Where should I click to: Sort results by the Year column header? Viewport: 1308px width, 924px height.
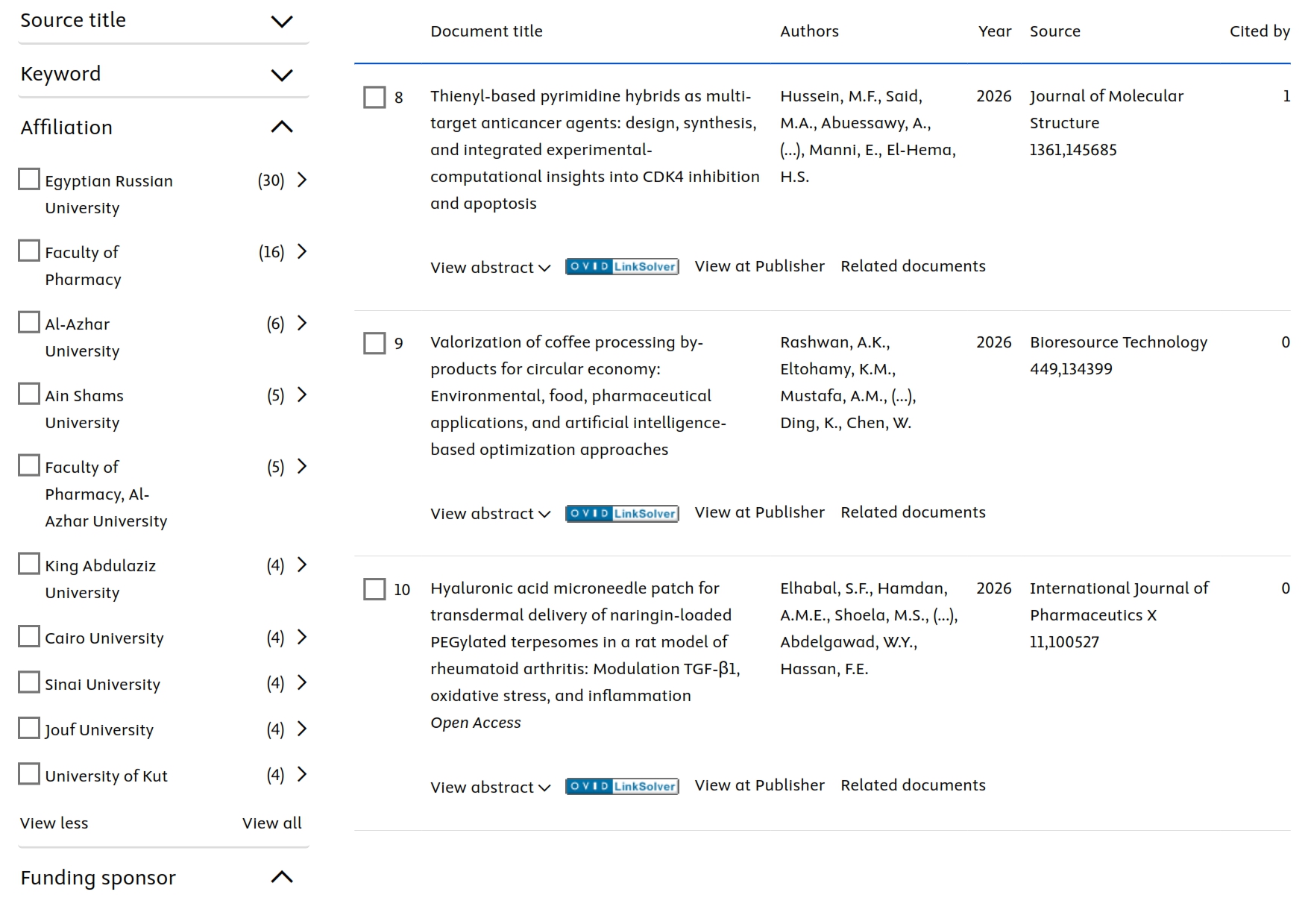(x=994, y=31)
